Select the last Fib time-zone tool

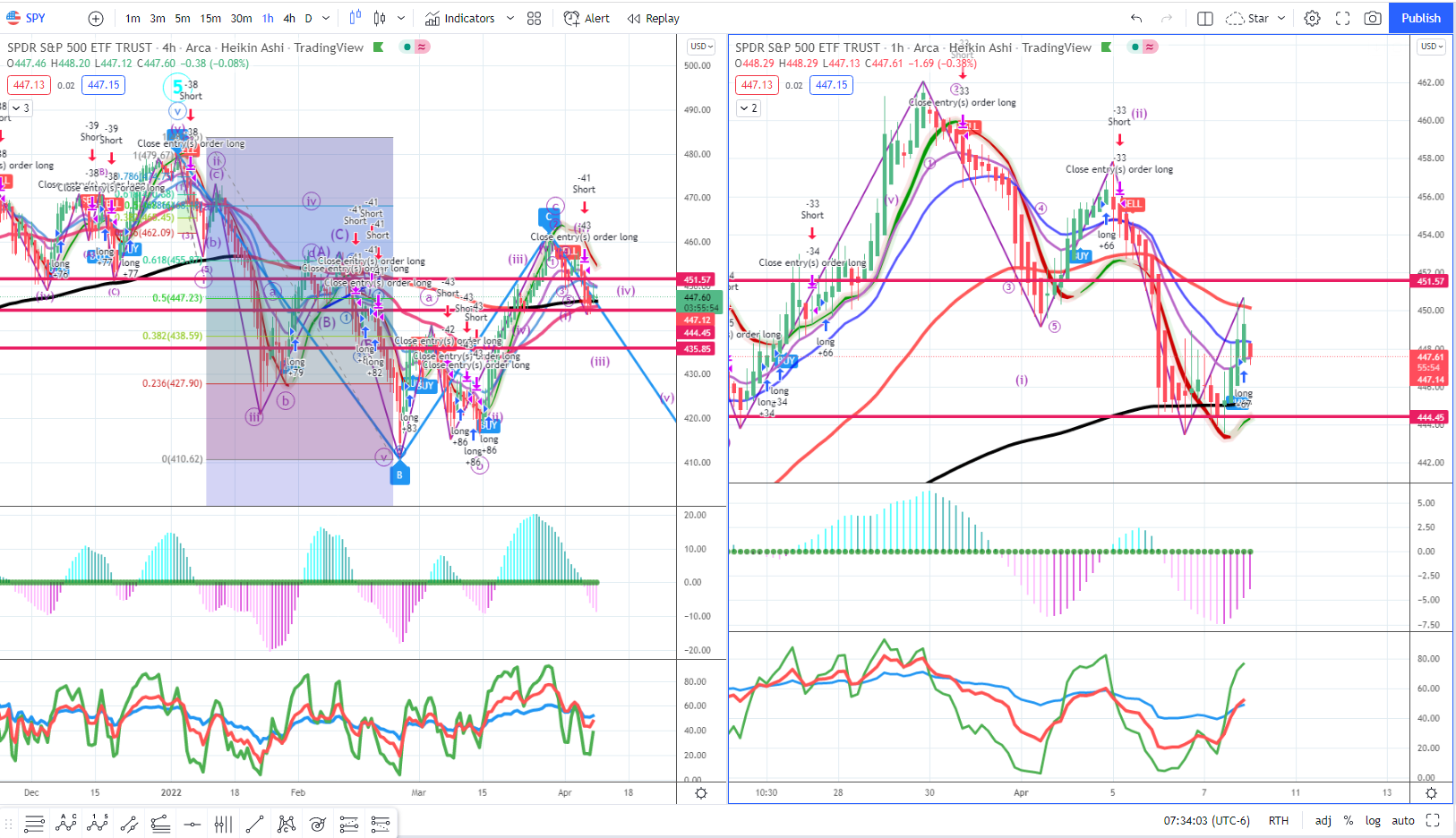(381, 824)
